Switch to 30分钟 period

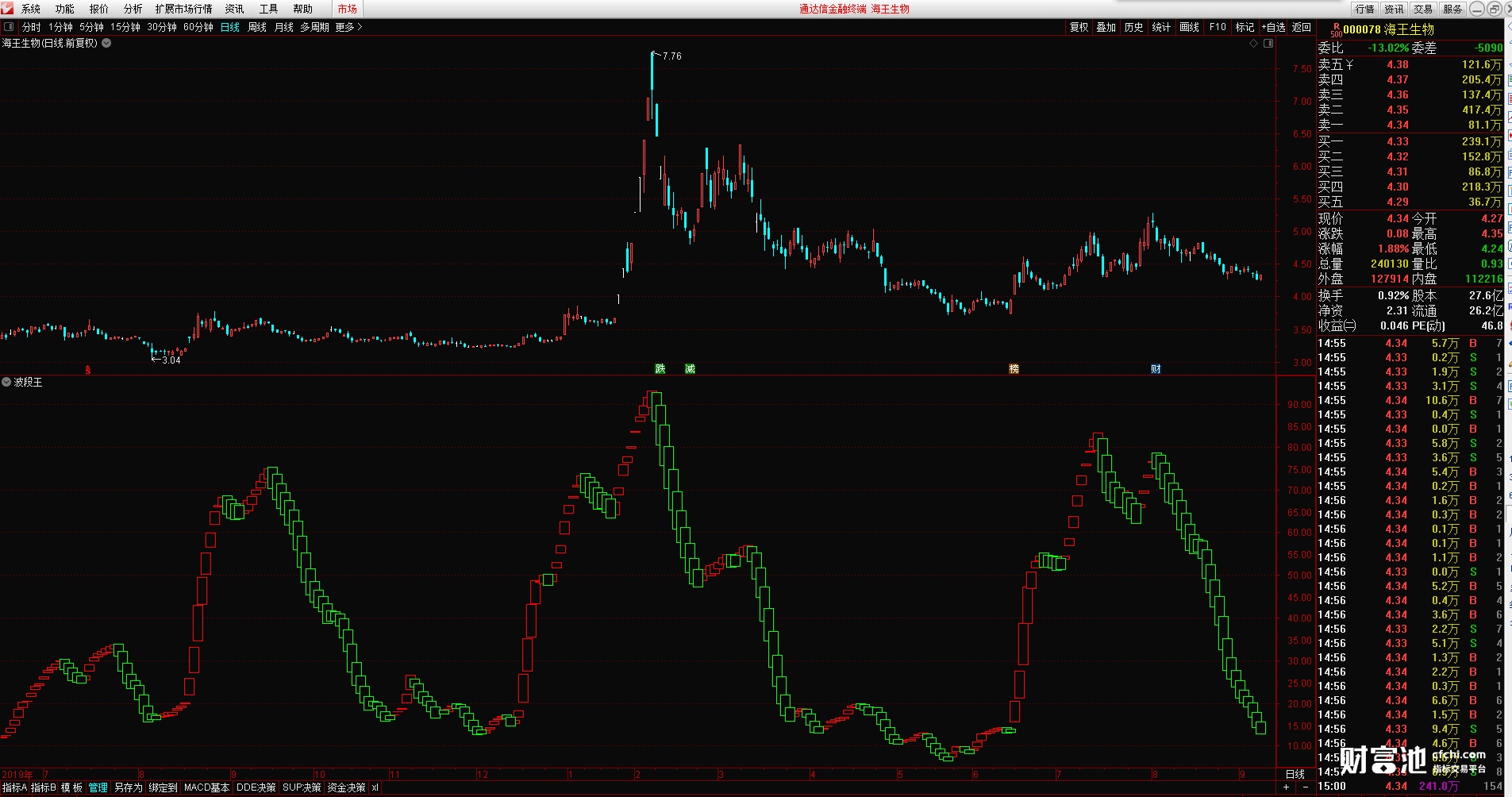(162, 27)
